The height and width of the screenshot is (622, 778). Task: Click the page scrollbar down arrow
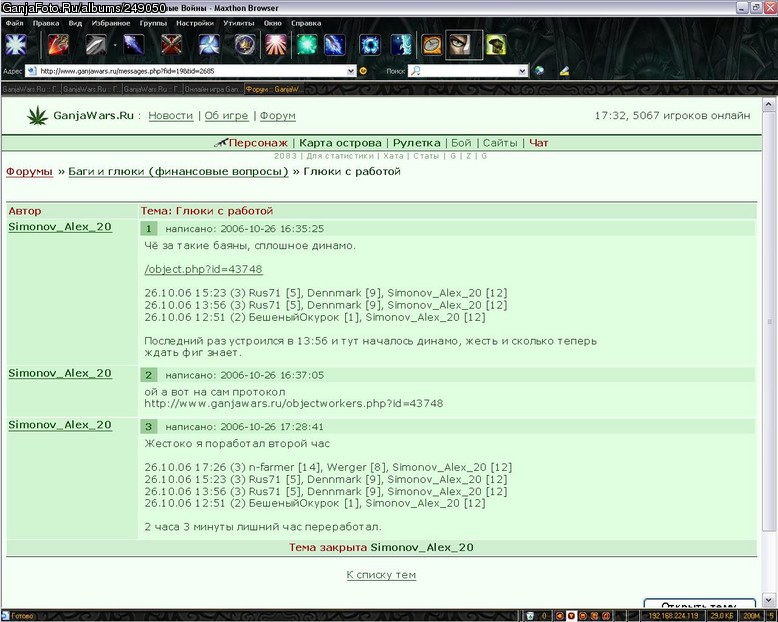click(x=768, y=600)
